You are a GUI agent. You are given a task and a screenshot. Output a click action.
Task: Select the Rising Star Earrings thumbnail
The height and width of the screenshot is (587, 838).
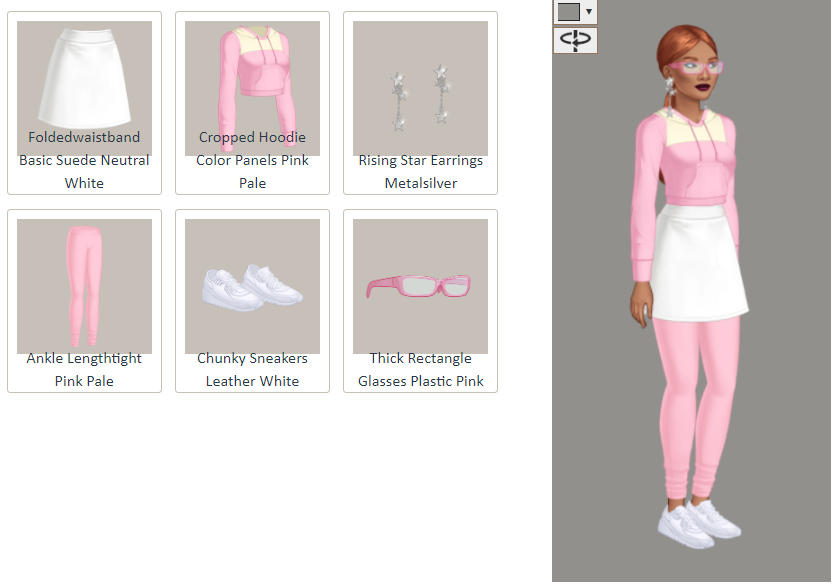[x=421, y=88]
